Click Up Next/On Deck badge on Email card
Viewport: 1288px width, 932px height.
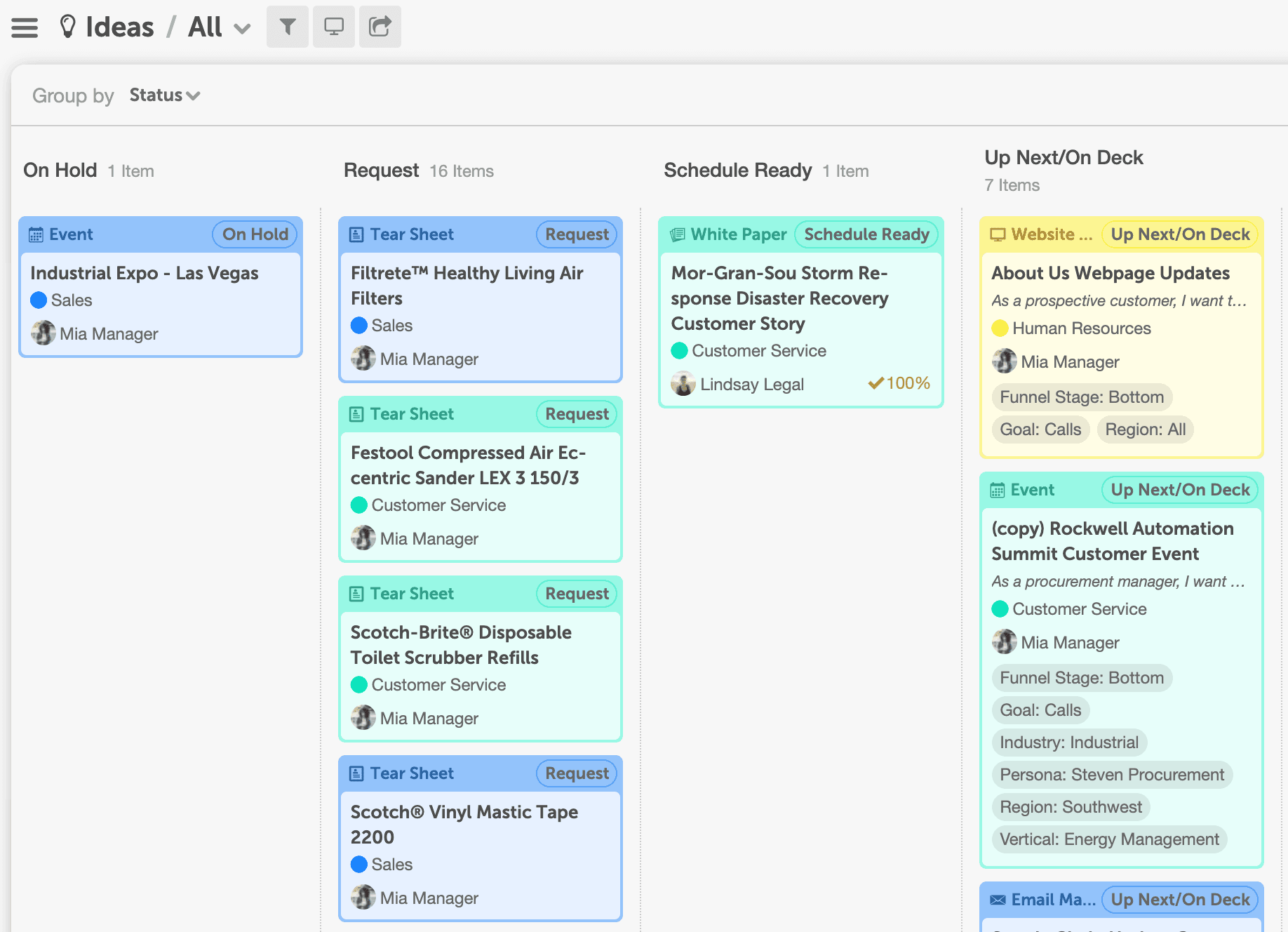point(1180,900)
